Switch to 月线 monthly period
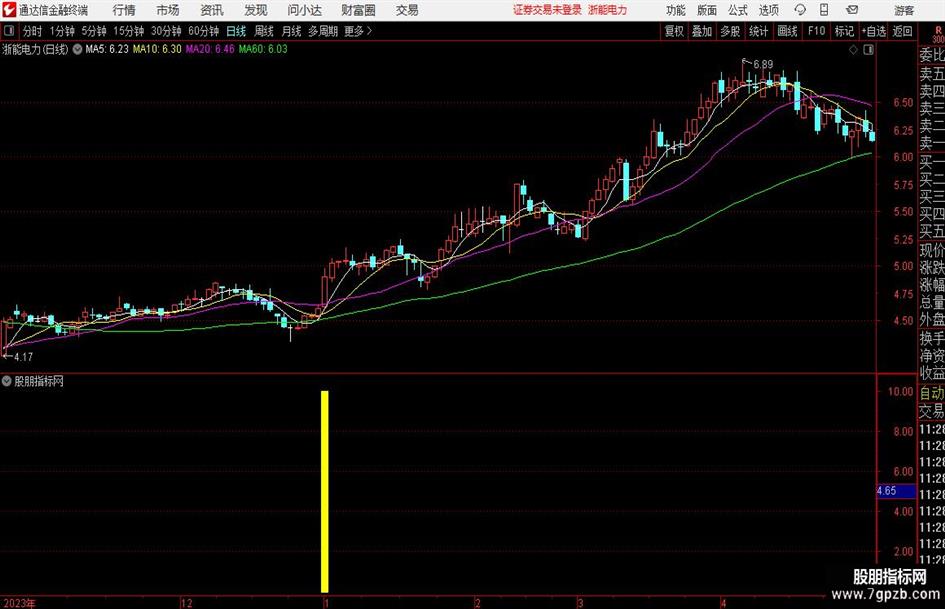 click(x=292, y=31)
